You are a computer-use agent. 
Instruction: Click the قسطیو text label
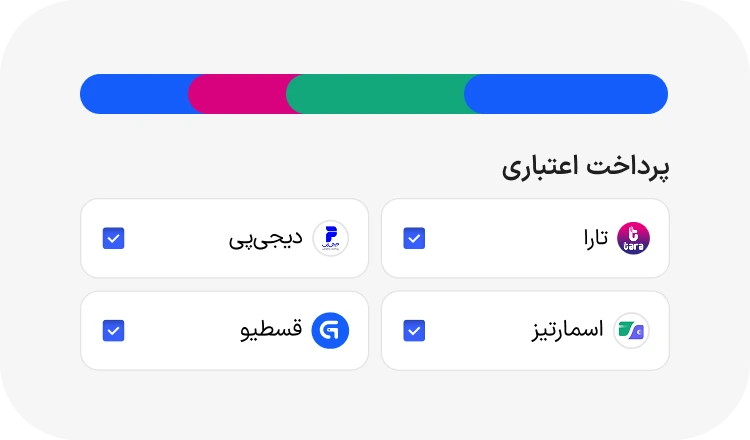[x=271, y=330]
